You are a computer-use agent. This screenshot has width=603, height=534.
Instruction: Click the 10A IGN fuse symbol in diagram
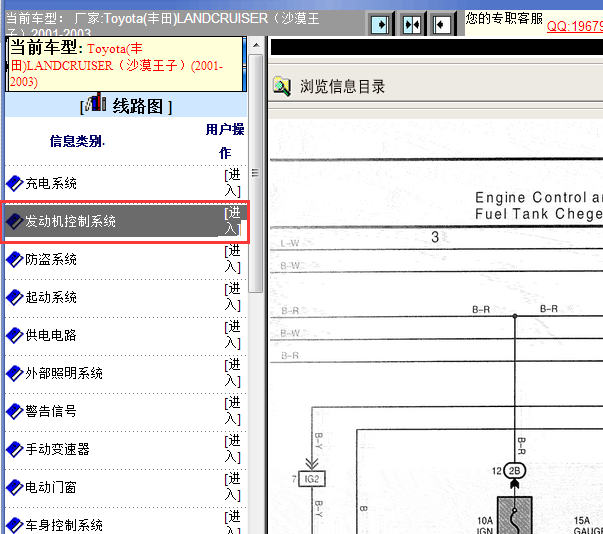pyautogui.click(x=515, y=515)
